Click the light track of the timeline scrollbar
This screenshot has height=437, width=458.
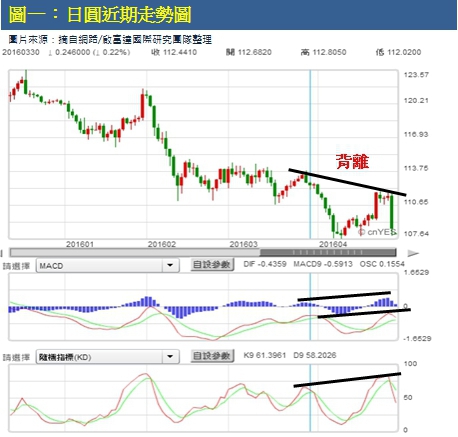[135, 252]
